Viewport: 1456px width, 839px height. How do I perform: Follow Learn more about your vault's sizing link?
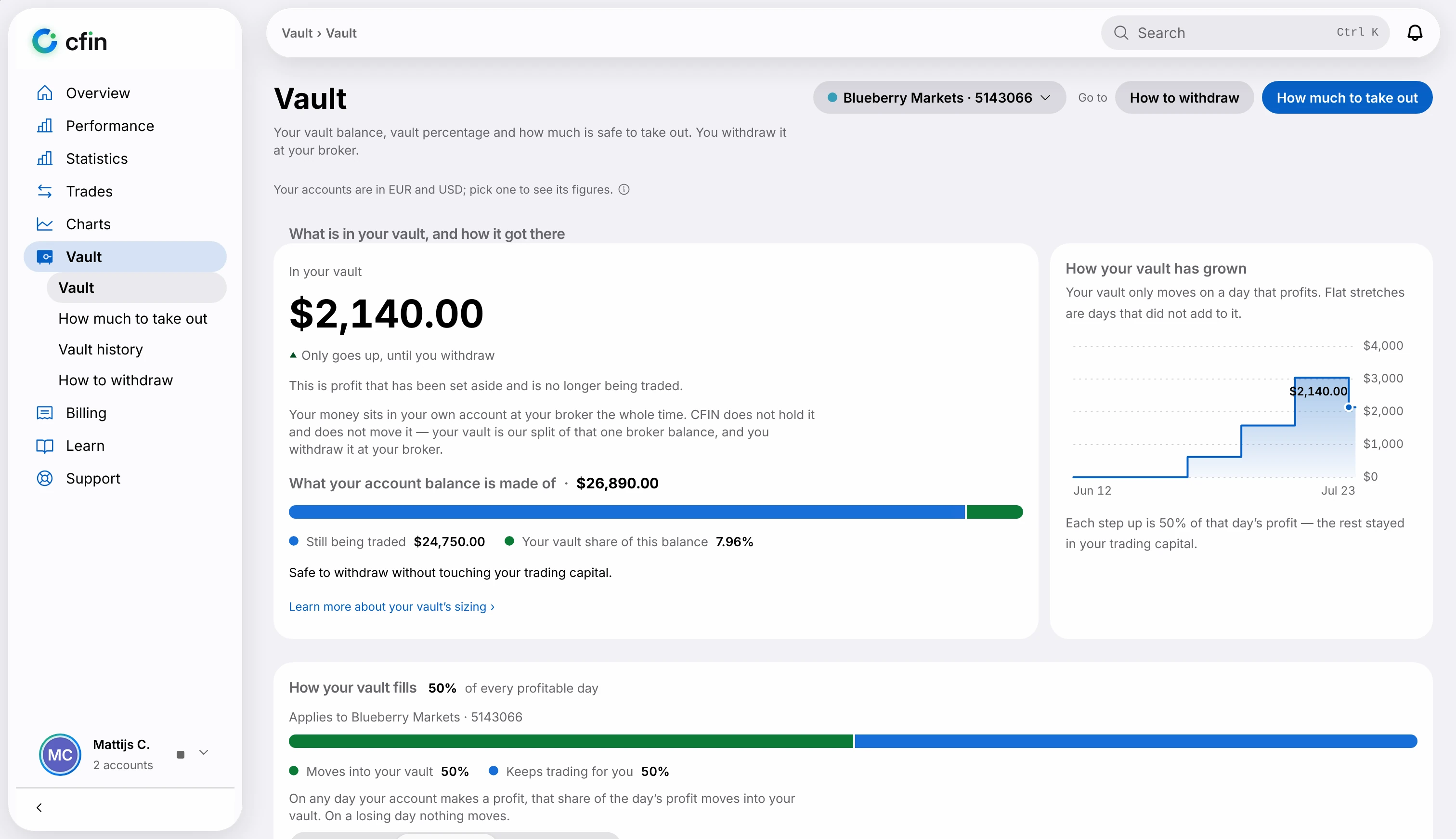click(391, 606)
